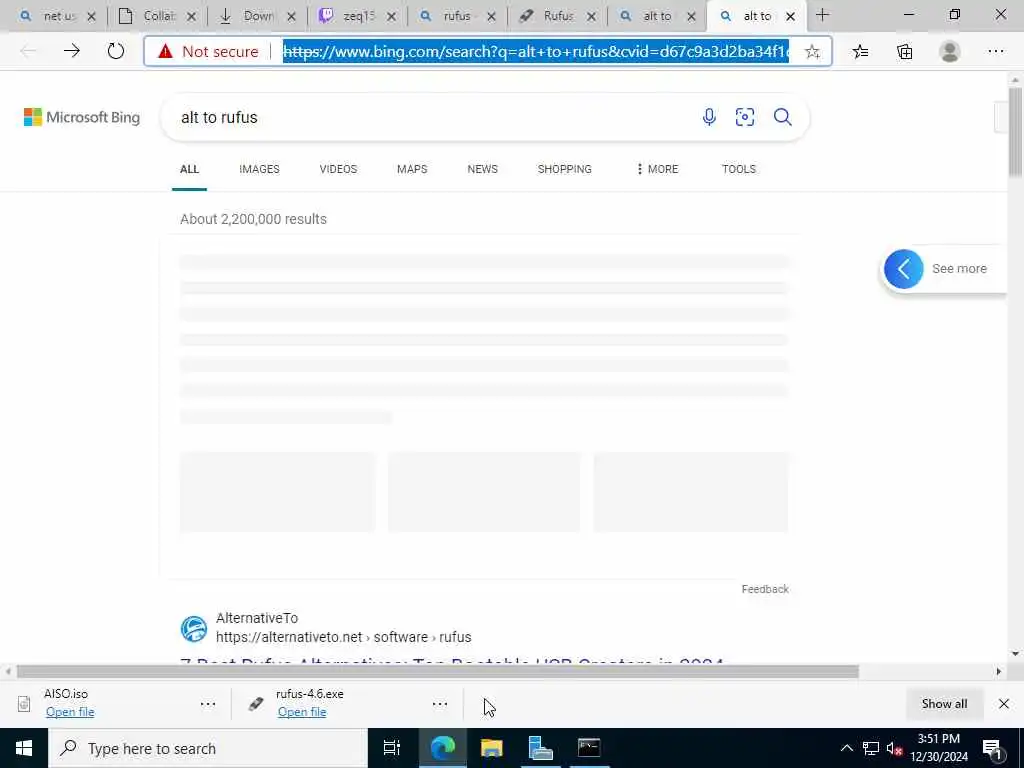Open Task View on the taskbar

pos(391,748)
